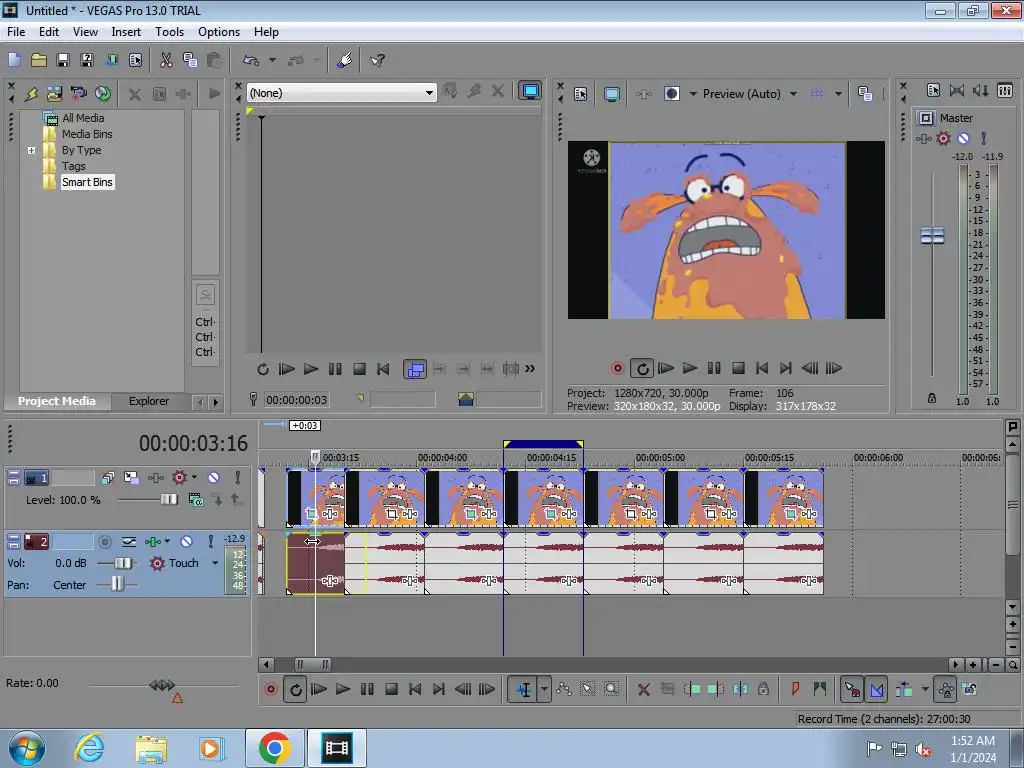
Task: Open Master FX gear icon
Action: coord(943,138)
